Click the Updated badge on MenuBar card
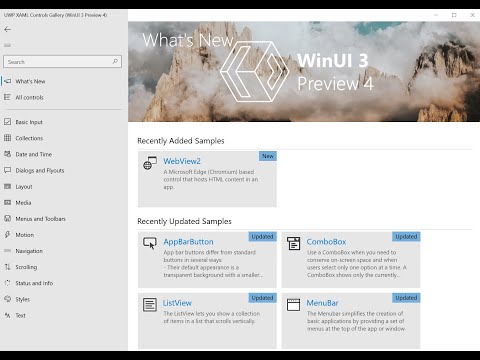 [406, 298]
